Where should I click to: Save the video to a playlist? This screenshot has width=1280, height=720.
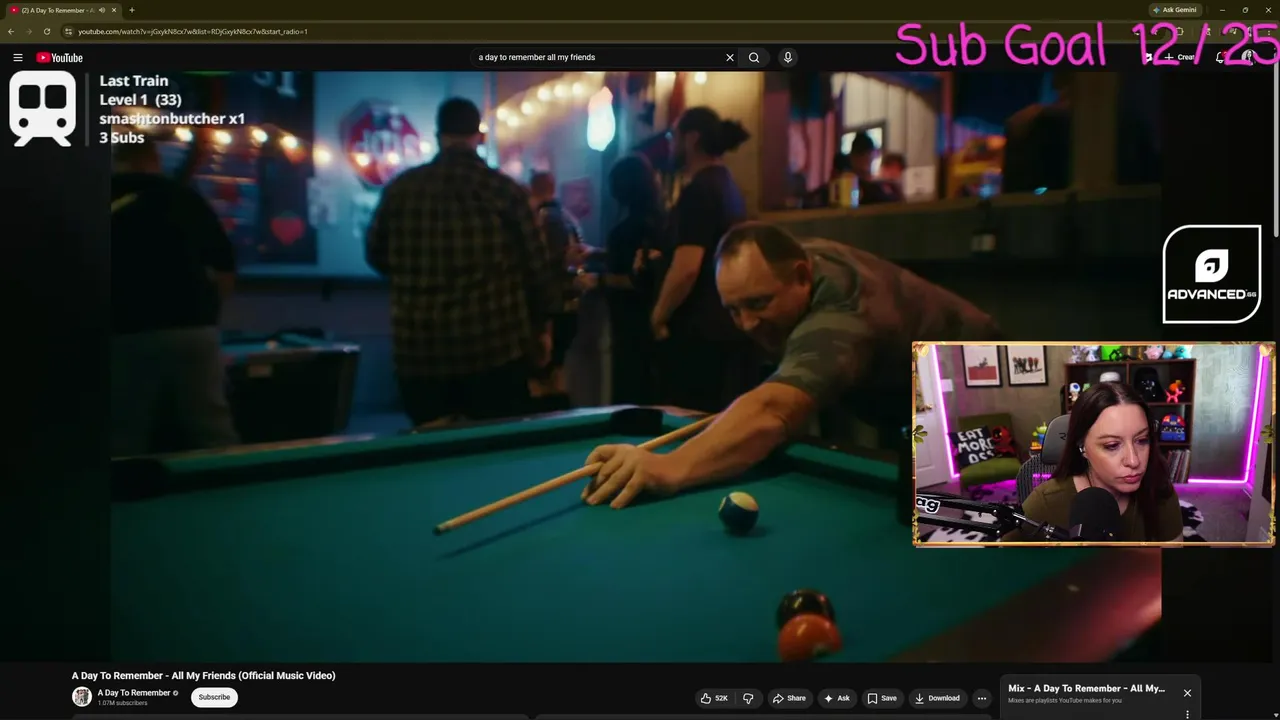[882, 698]
